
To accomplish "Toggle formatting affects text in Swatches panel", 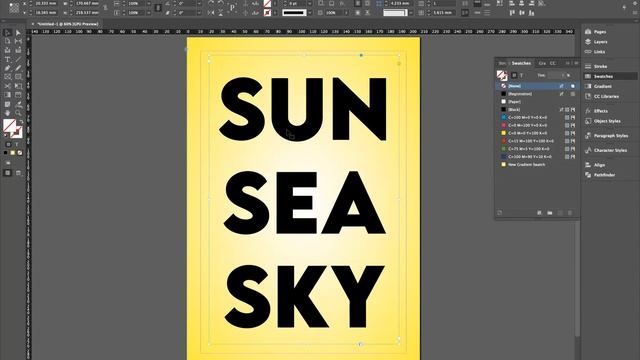I will click(x=521, y=75).
